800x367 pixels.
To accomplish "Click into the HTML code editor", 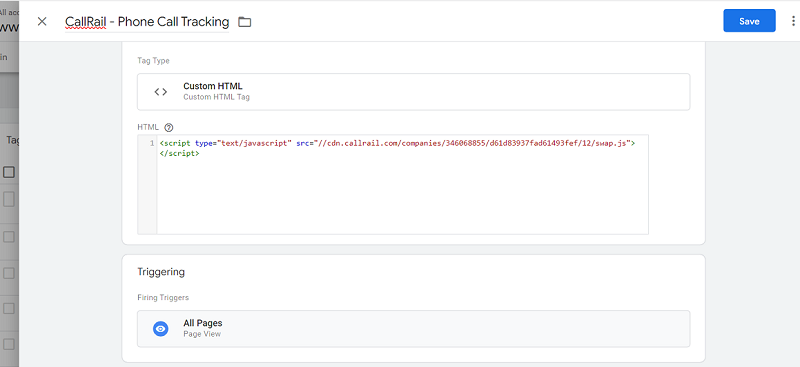I will [393, 185].
